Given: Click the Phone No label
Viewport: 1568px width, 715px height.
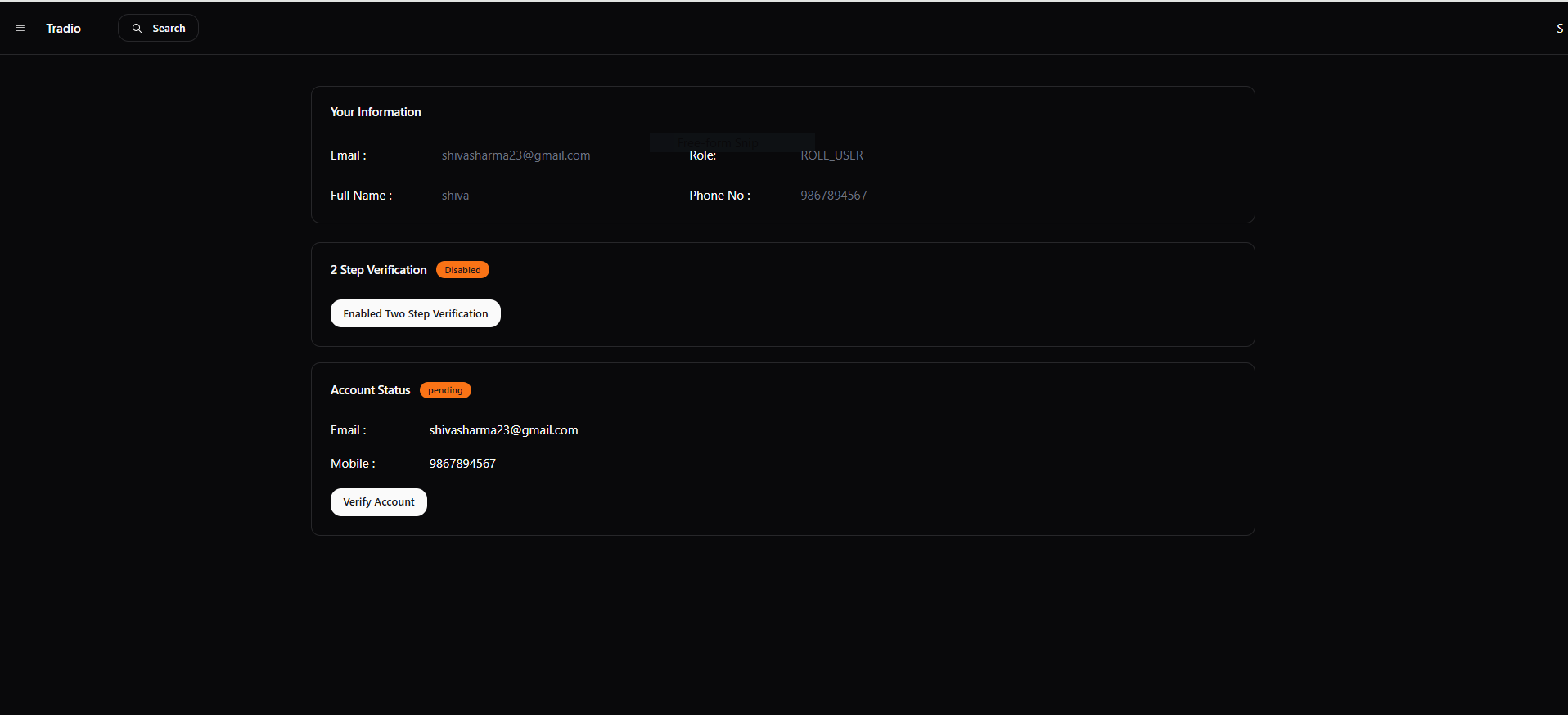Looking at the screenshot, I should click(719, 196).
